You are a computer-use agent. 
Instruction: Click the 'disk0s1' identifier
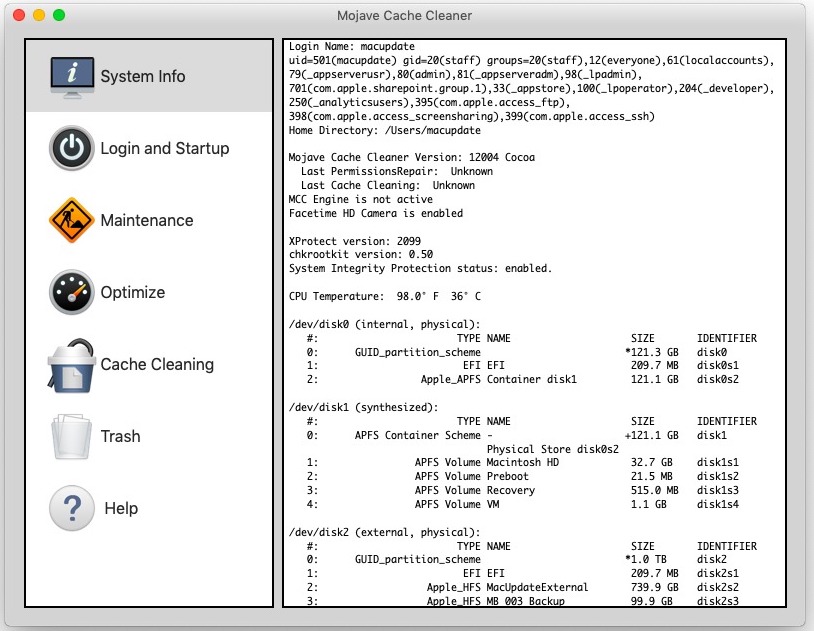[717, 366]
